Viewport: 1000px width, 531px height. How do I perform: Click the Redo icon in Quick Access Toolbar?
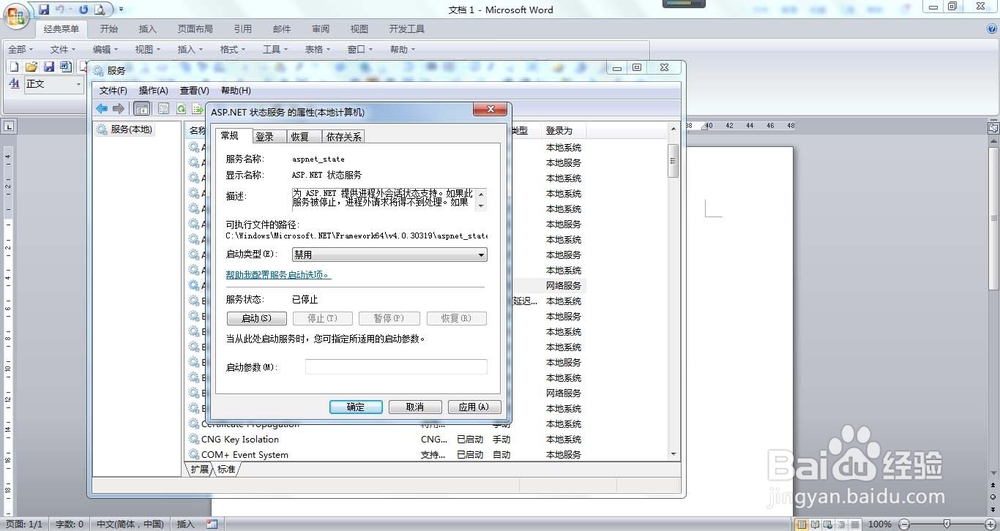tap(84, 10)
